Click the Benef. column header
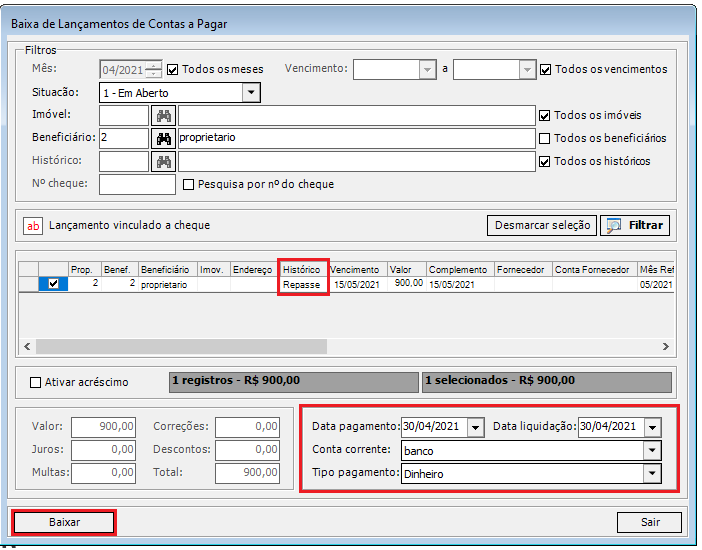The height and width of the screenshot is (550, 702). click(x=120, y=270)
